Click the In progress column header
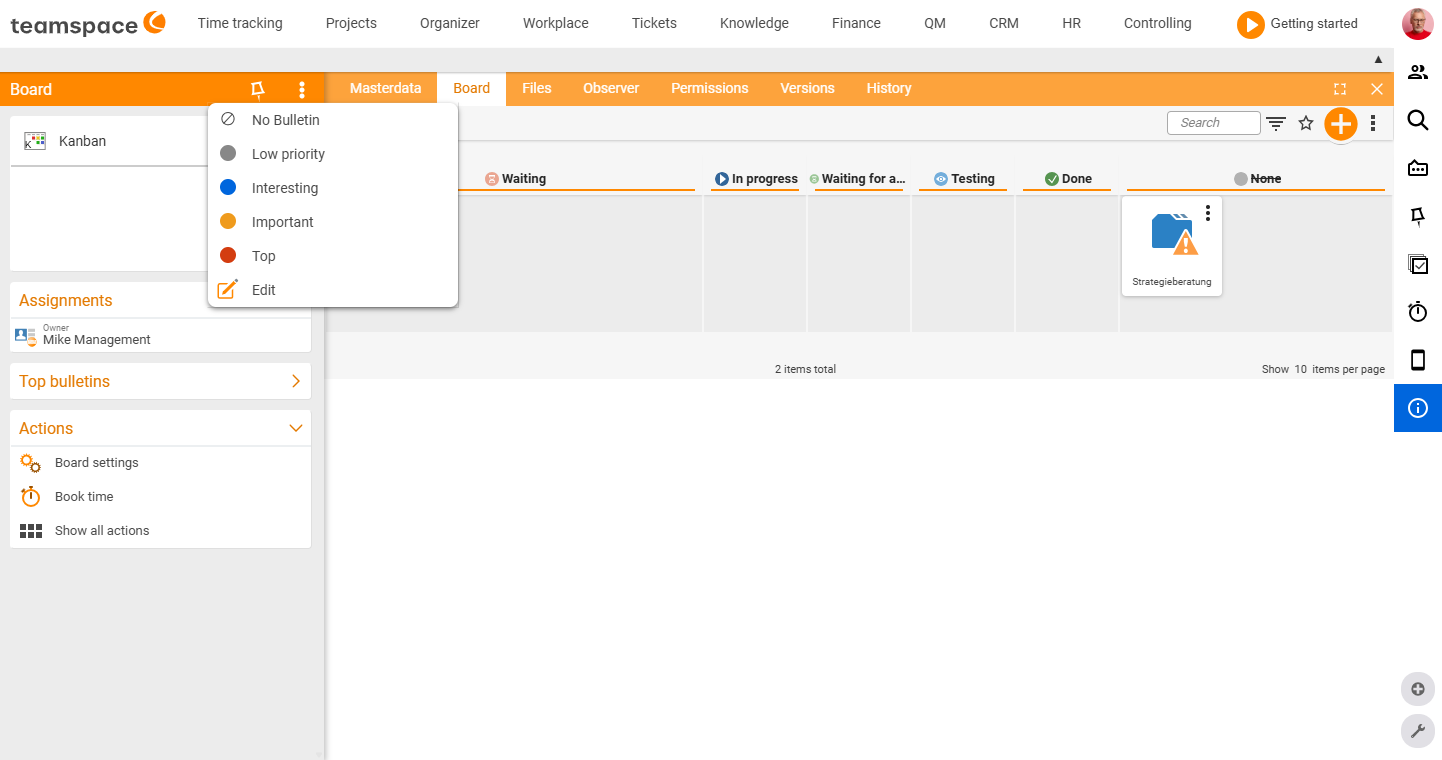The height and width of the screenshot is (760, 1442). (x=756, y=179)
